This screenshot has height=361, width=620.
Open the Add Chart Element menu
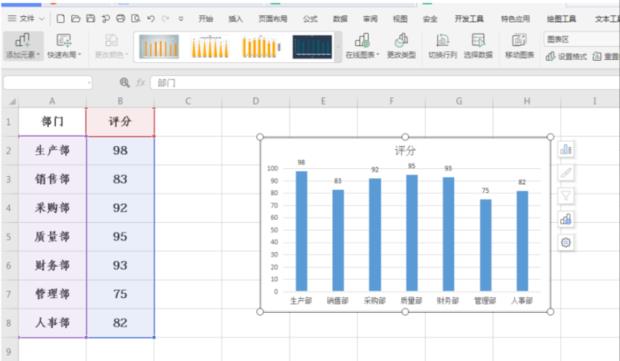click(23, 46)
